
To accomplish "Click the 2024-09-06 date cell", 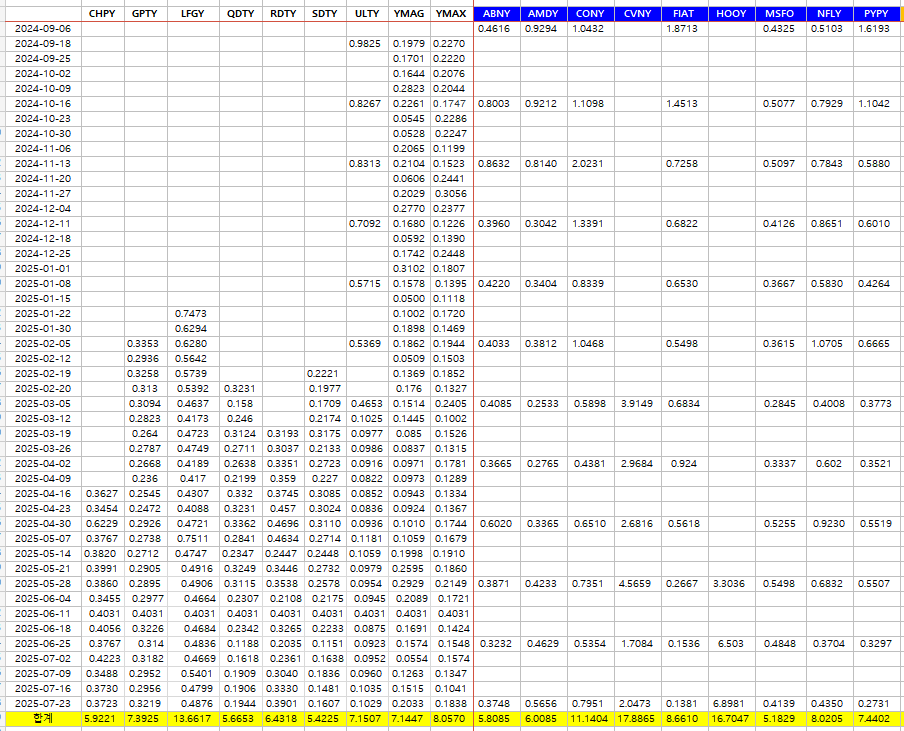I will [43, 29].
